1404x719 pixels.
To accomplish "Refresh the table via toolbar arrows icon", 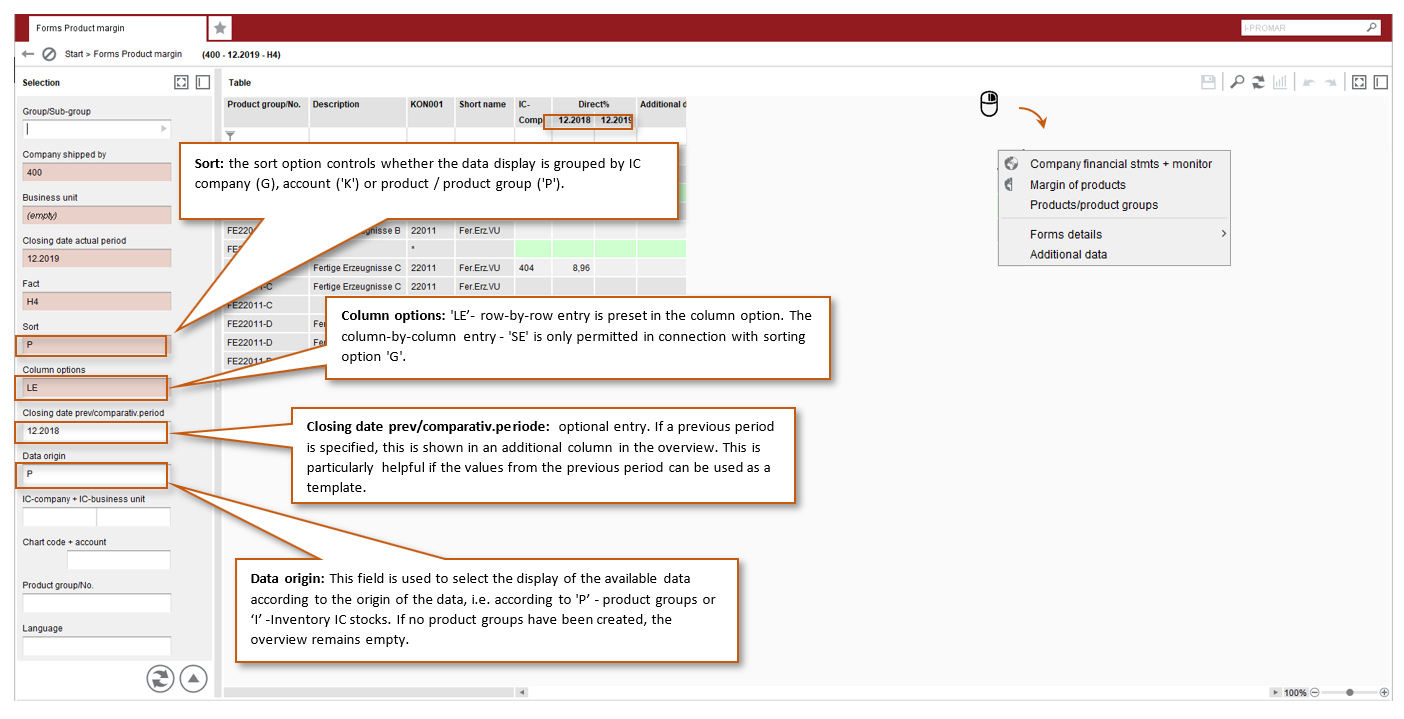I will 1258,82.
